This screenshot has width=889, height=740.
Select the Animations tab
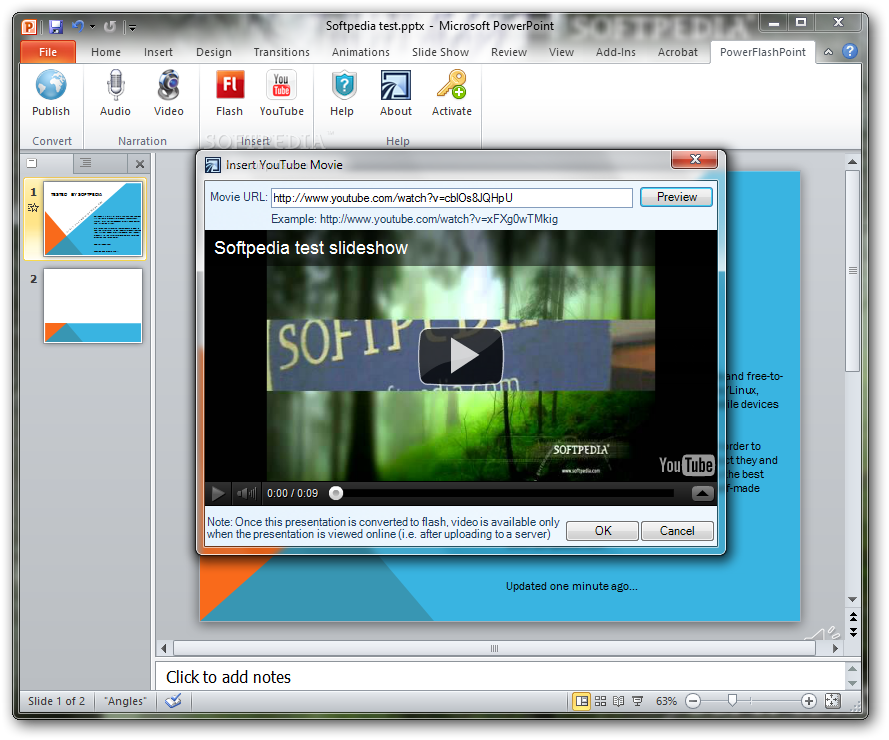pyautogui.click(x=361, y=52)
